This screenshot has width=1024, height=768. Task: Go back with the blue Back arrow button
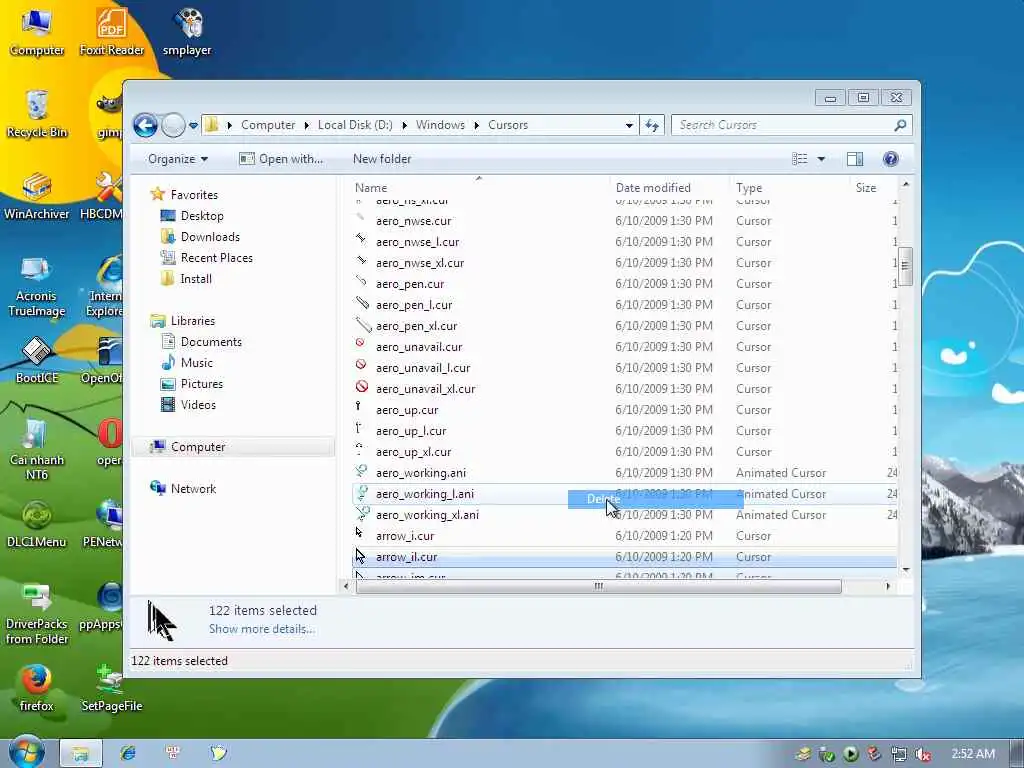tap(145, 125)
